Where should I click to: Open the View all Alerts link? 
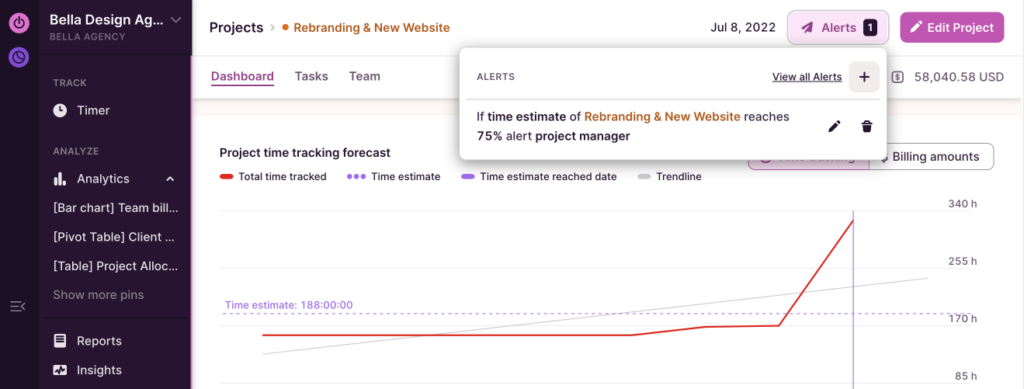(x=807, y=77)
